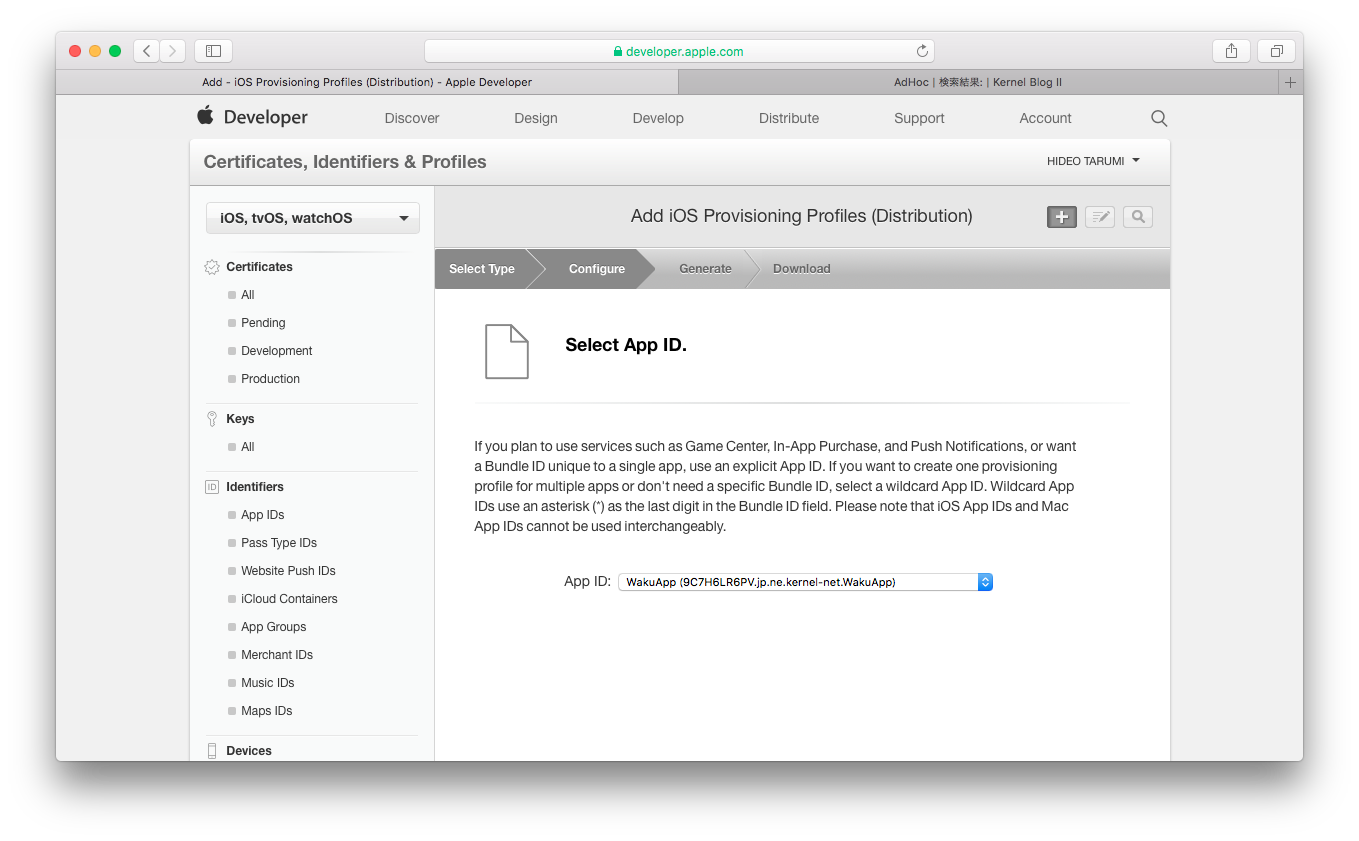Expand the iOS, tvOS, watchOS platform selector
1359x841 pixels.
tap(313, 218)
